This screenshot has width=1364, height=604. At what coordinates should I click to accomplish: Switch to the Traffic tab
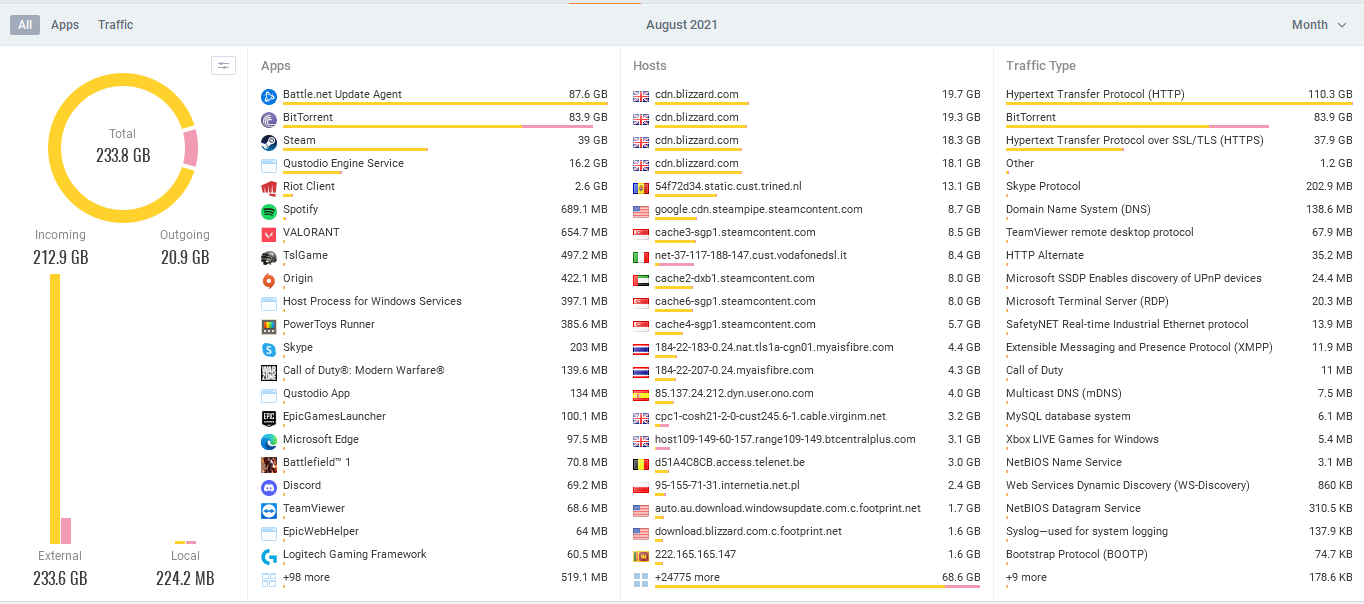pyautogui.click(x=116, y=25)
